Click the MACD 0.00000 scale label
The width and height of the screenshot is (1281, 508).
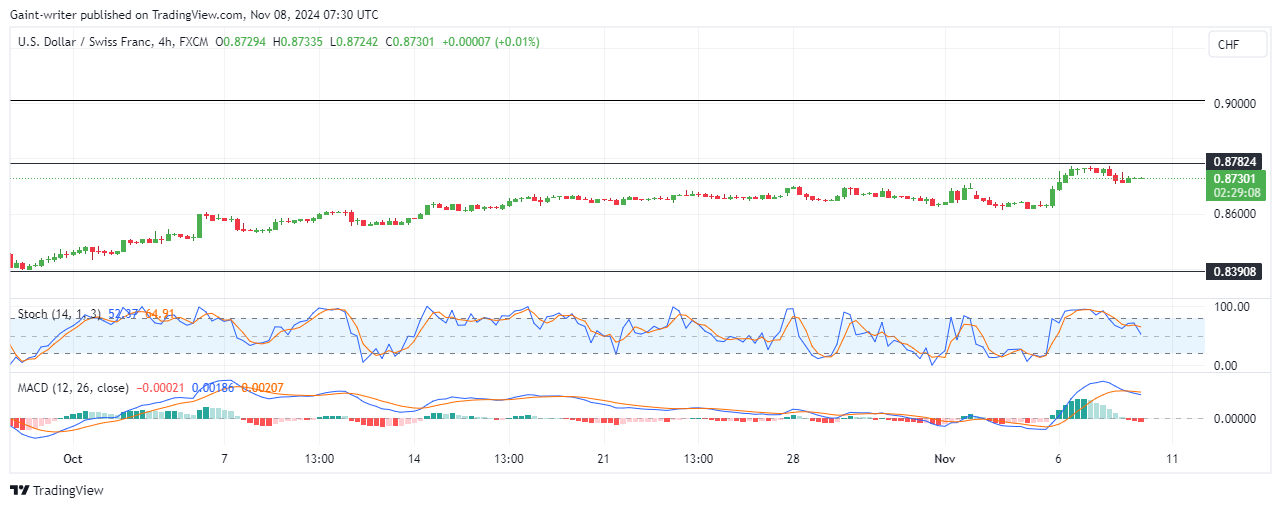click(1234, 418)
